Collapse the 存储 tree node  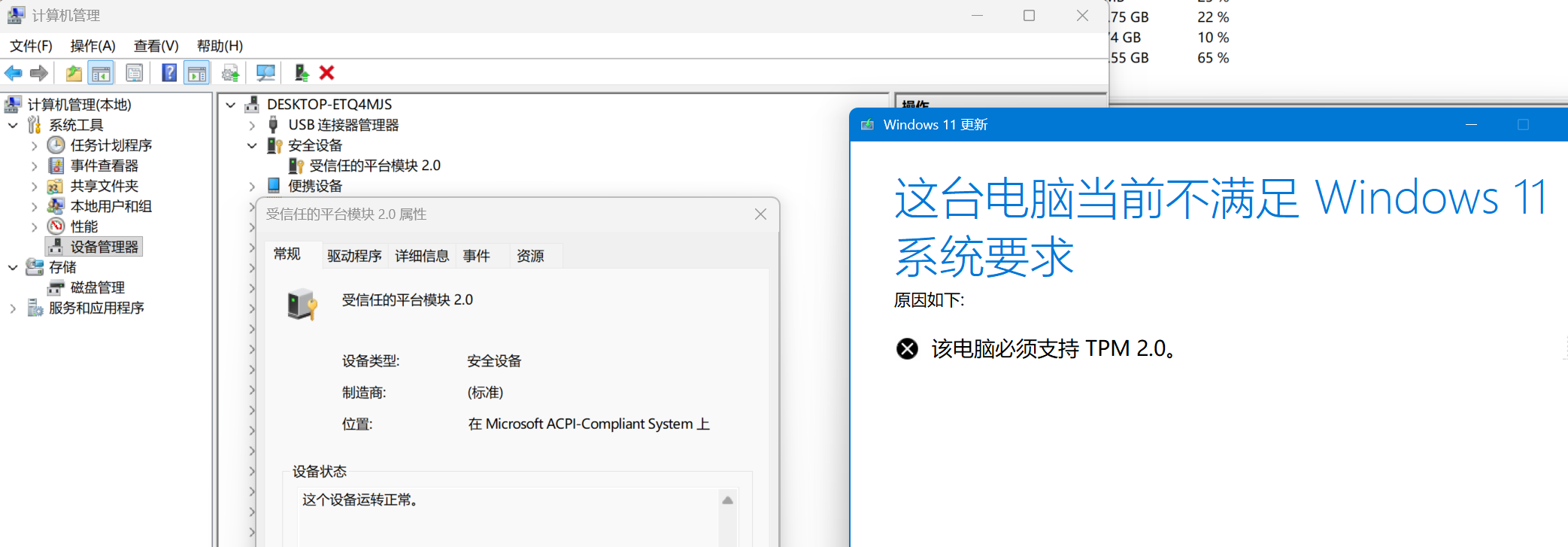[13, 267]
